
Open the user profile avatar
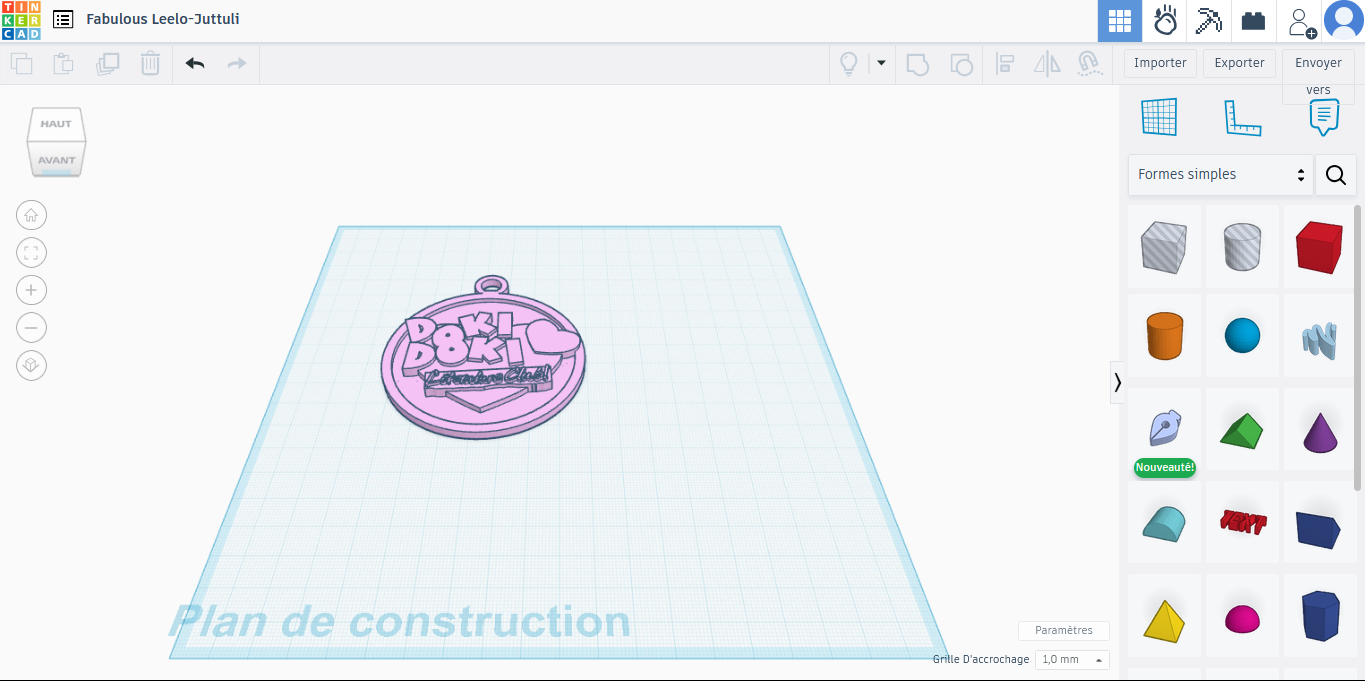[1343, 20]
